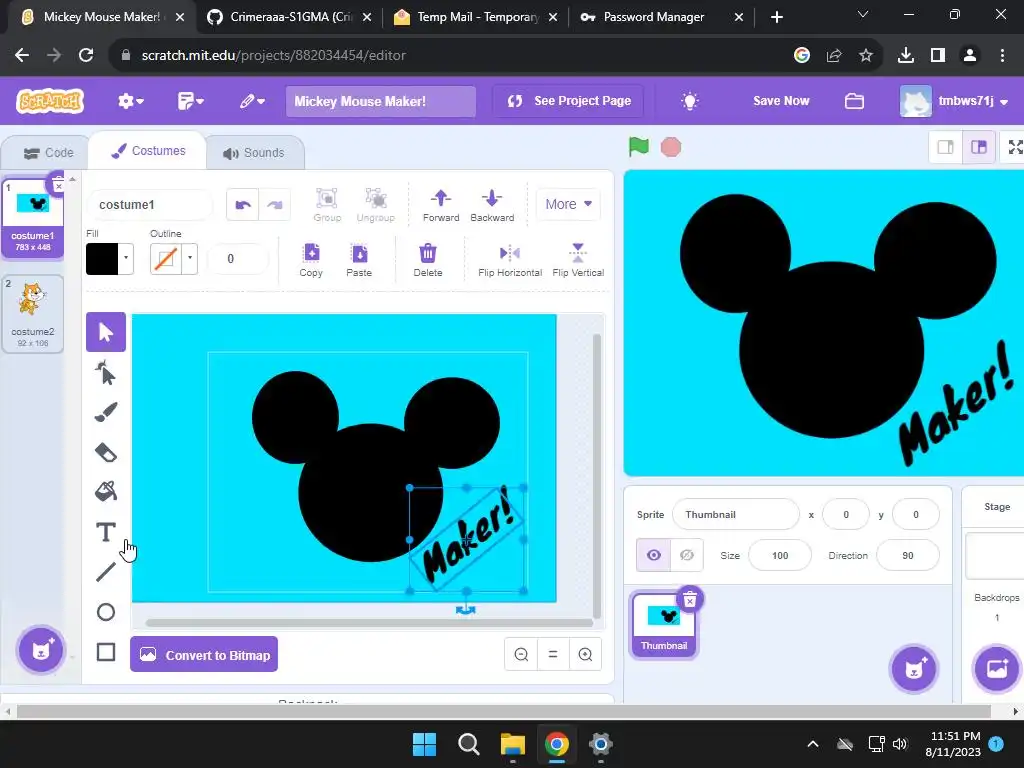Viewport: 1024px width, 768px height.
Task: Click the Redo arrow button
Action: pyautogui.click(x=275, y=204)
